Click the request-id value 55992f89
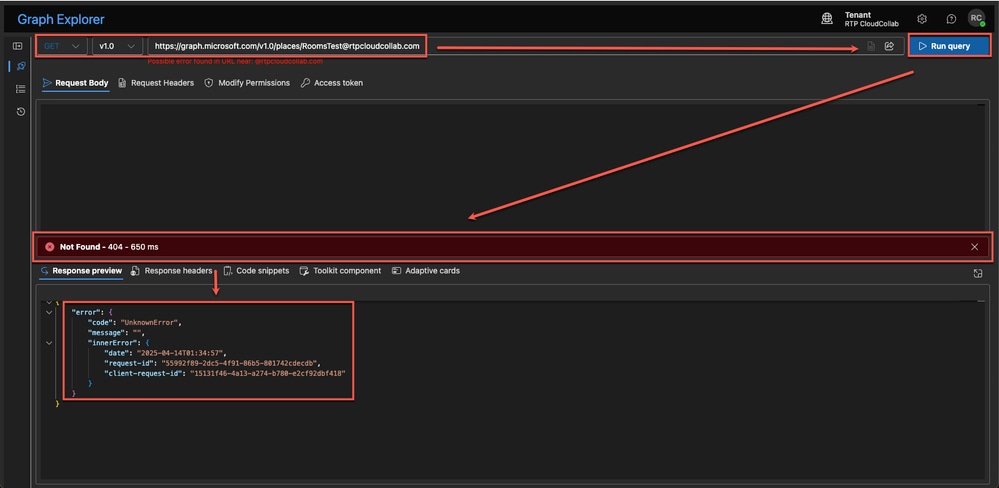The height and width of the screenshot is (488, 999). pos(241,363)
